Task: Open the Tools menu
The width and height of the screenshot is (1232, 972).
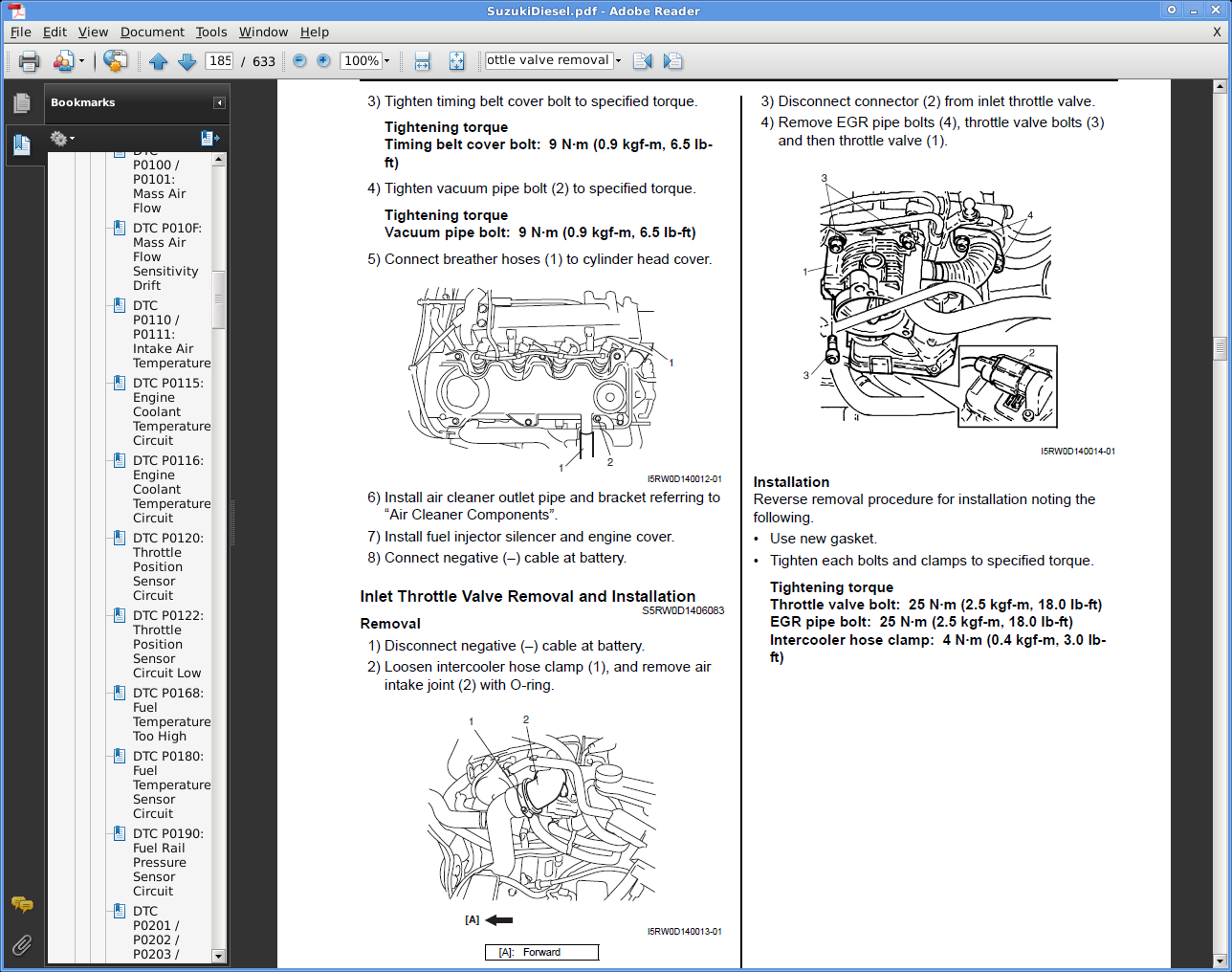Action: click(211, 32)
